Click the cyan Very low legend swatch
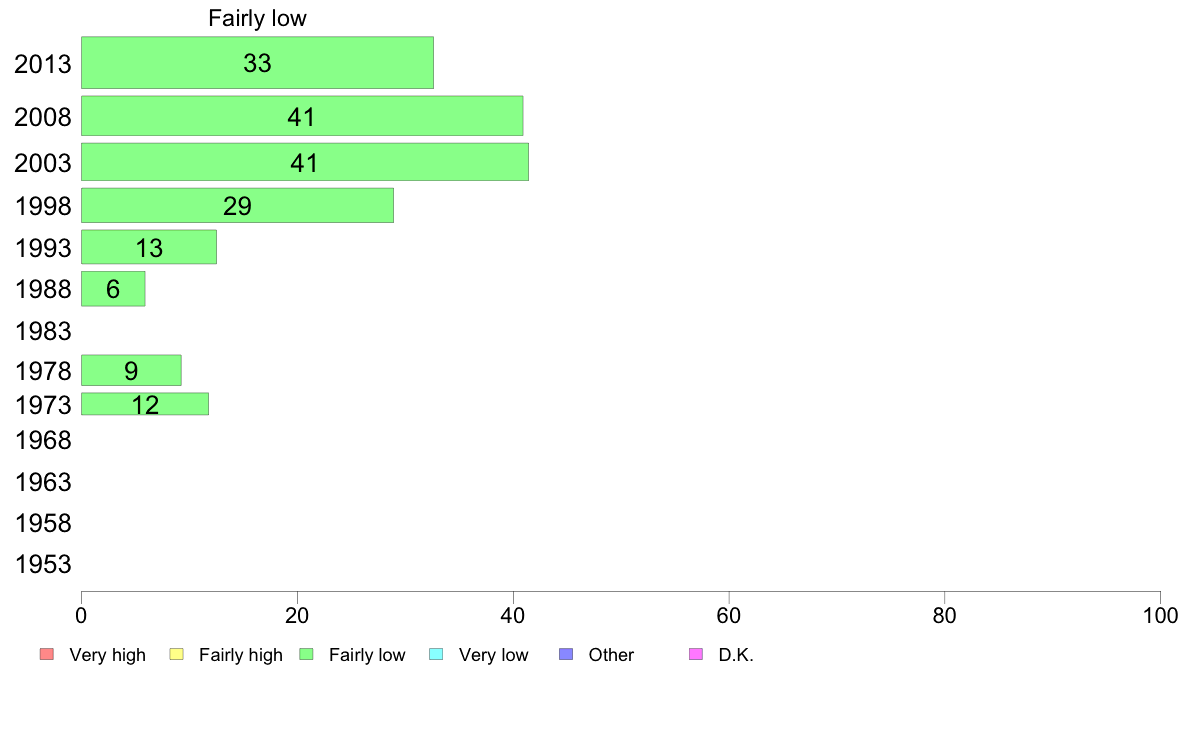 [436, 654]
